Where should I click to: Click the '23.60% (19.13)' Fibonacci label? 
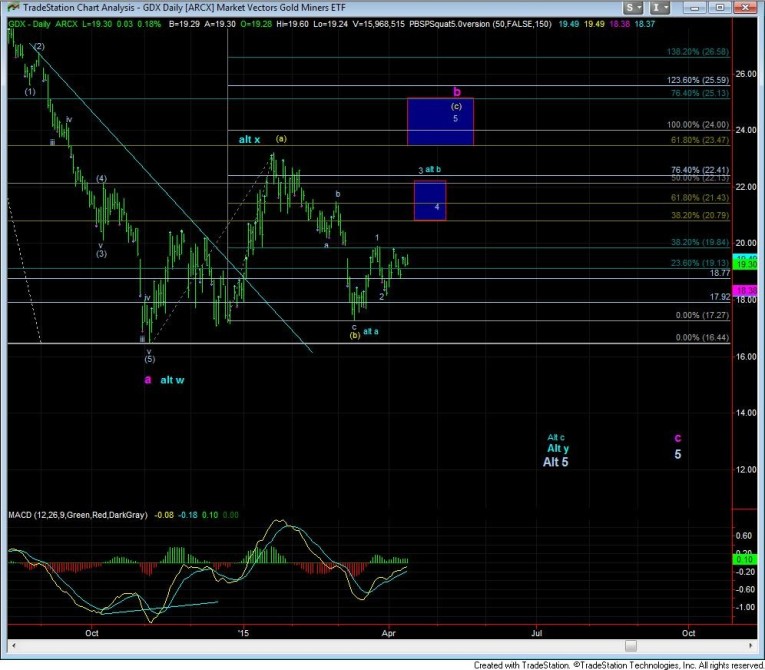pyautogui.click(x=700, y=263)
